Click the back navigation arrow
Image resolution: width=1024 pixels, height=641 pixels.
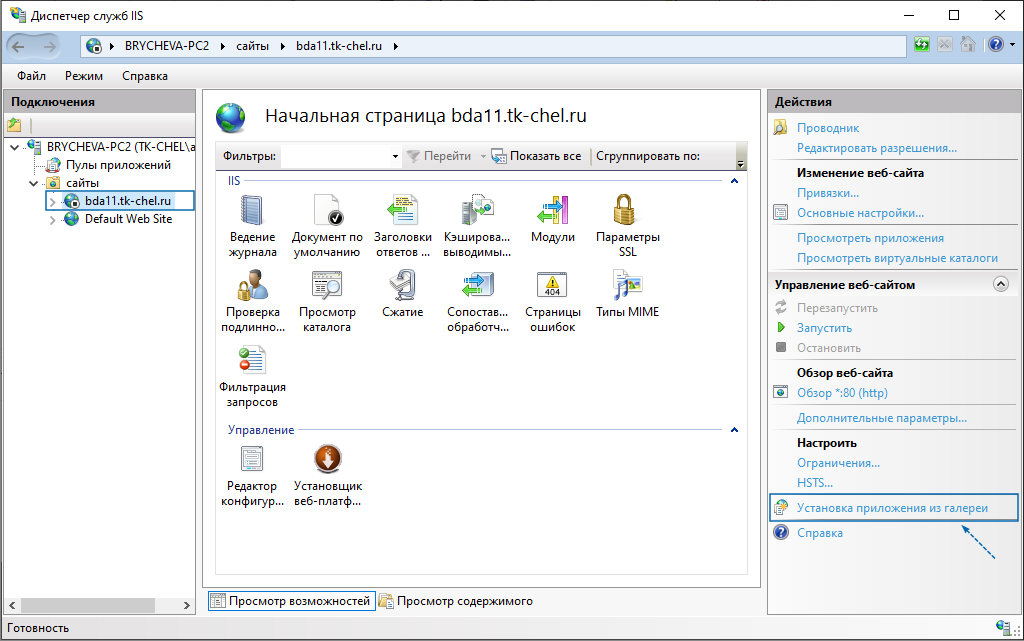point(18,46)
